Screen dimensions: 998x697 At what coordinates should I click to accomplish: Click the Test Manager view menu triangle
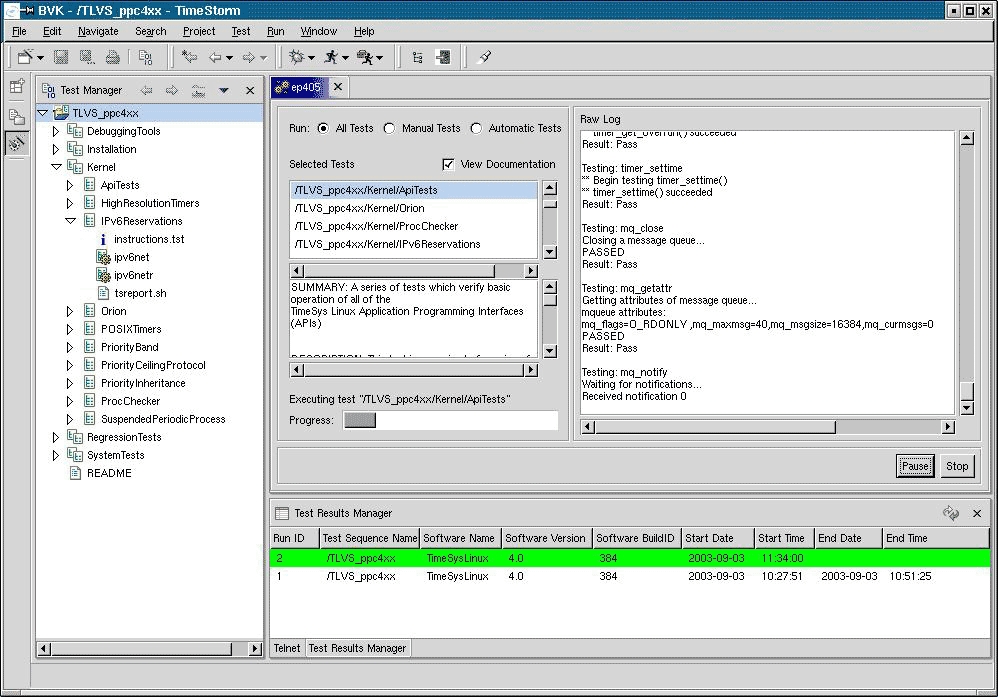point(224,90)
